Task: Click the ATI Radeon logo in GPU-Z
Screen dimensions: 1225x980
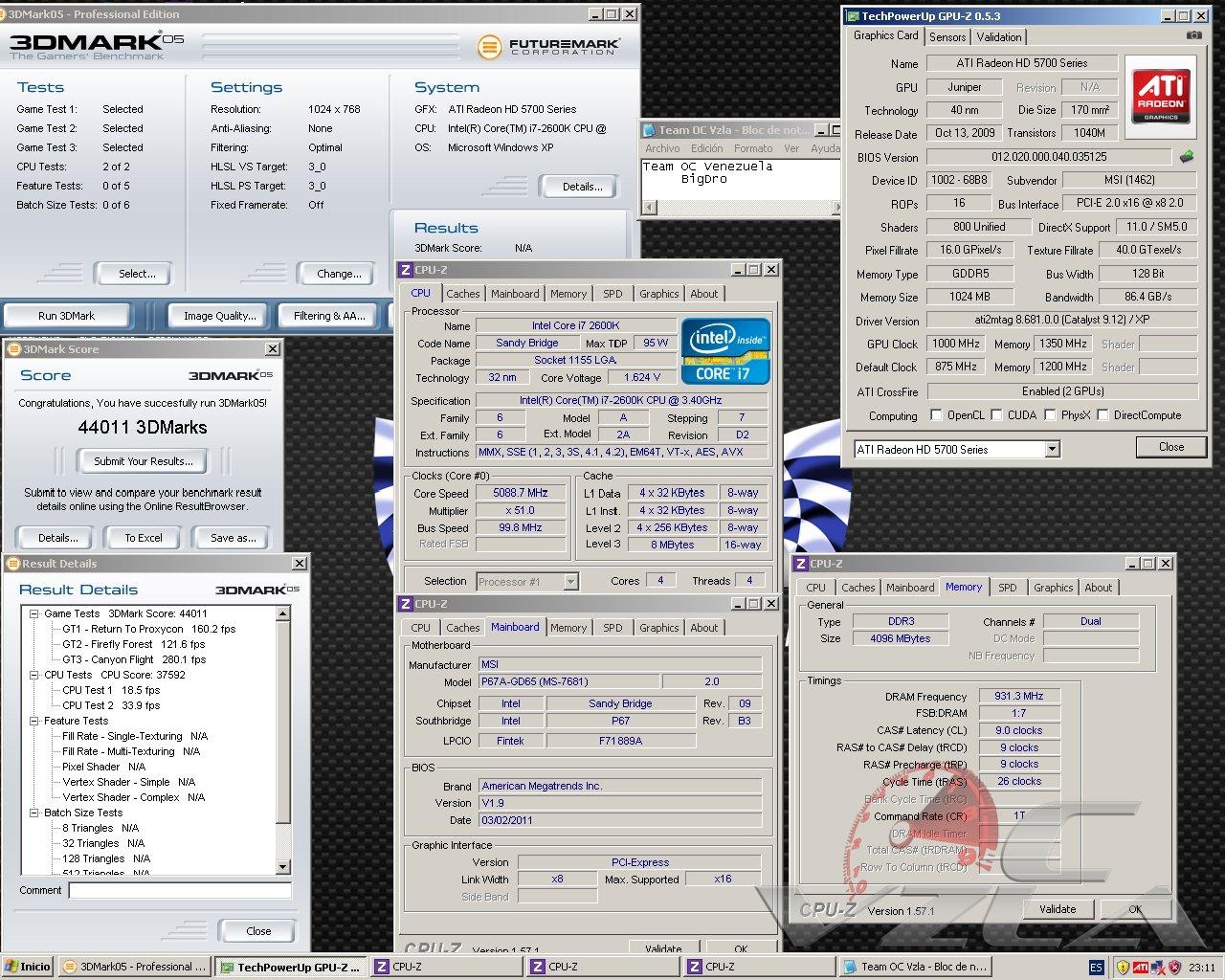Action: click(1161, 95)
